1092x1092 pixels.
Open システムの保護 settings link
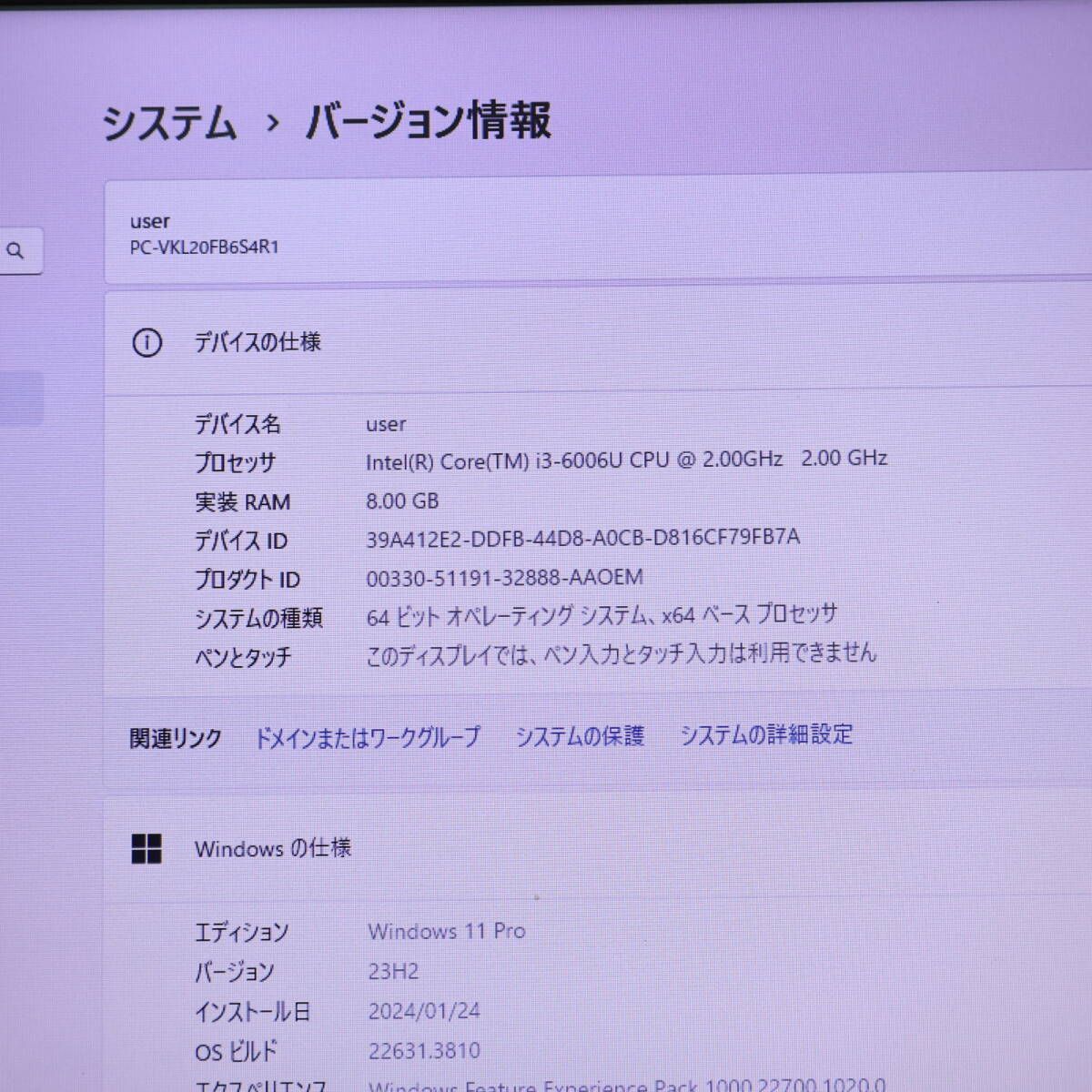click(582, 735)
